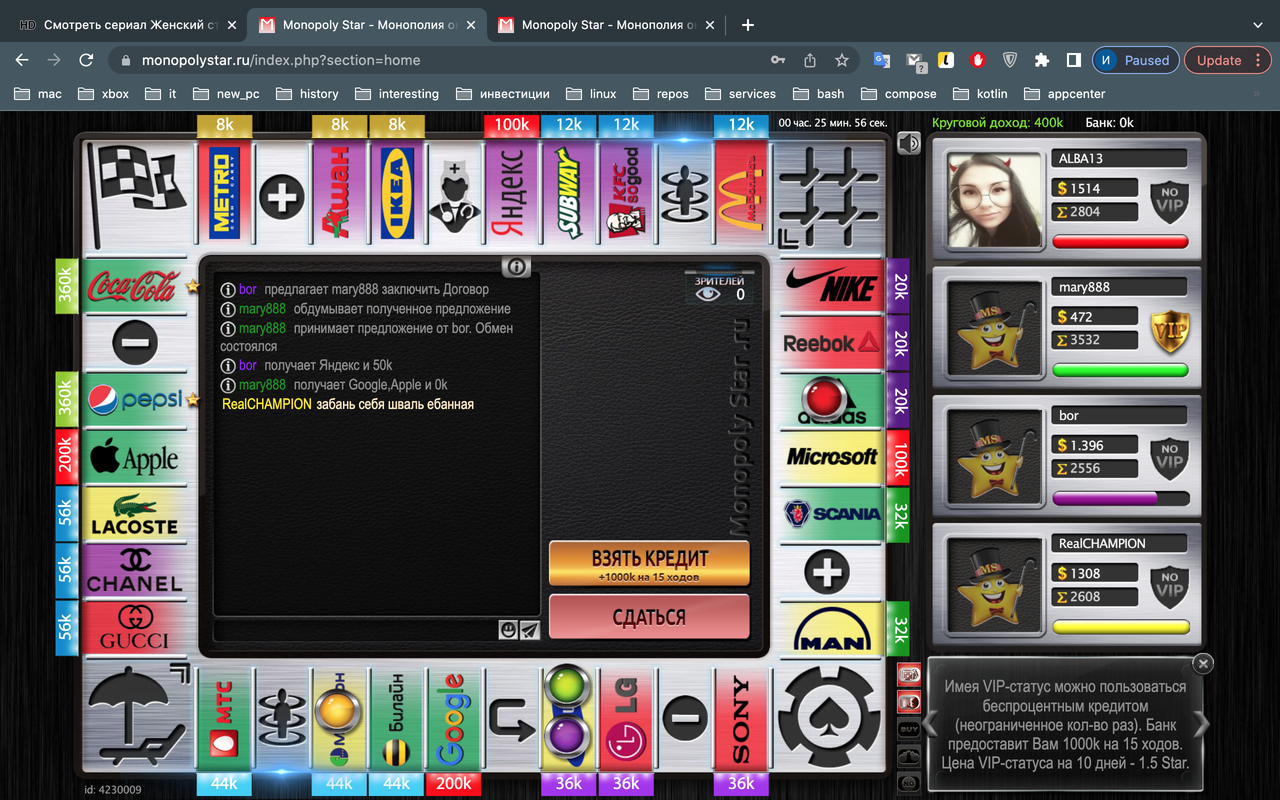1280x800 pixels.
Task: Switch to second Monopoly Star tab
Action: (607, 25)
